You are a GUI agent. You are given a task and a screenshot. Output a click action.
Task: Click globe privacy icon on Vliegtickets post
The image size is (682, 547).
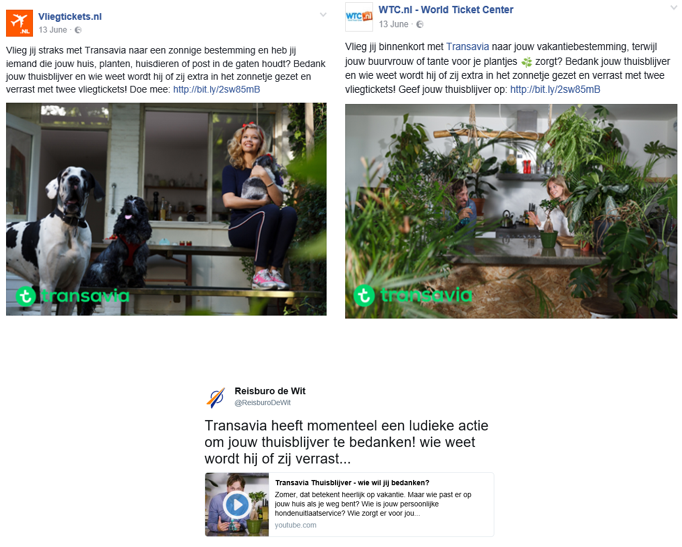[x=78, y=30]
